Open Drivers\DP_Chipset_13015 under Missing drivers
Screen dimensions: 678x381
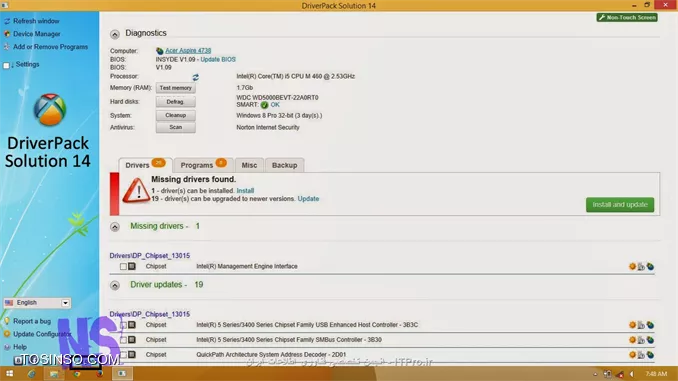150,256
